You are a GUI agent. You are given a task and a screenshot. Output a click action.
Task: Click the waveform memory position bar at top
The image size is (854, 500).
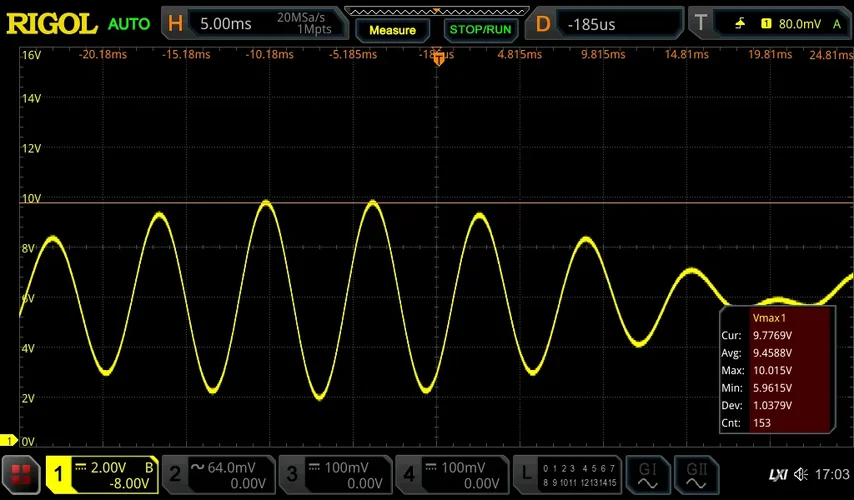pyautogui.click(x=437, y=11)
